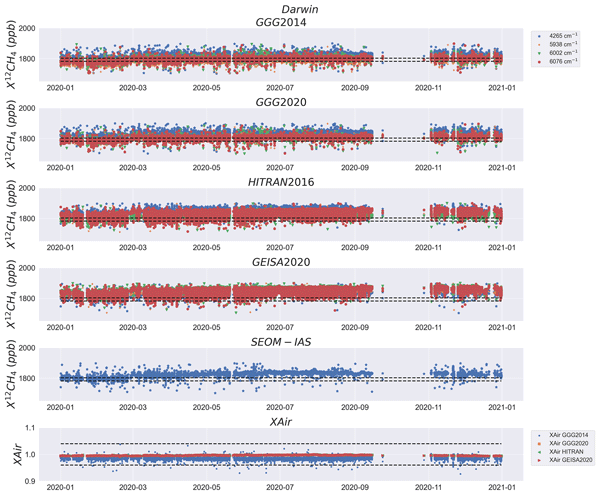Click the orange 5938 cm⁻¹ legend marker
The width and height of the screenshot is (600, 495).
(541, 47)
